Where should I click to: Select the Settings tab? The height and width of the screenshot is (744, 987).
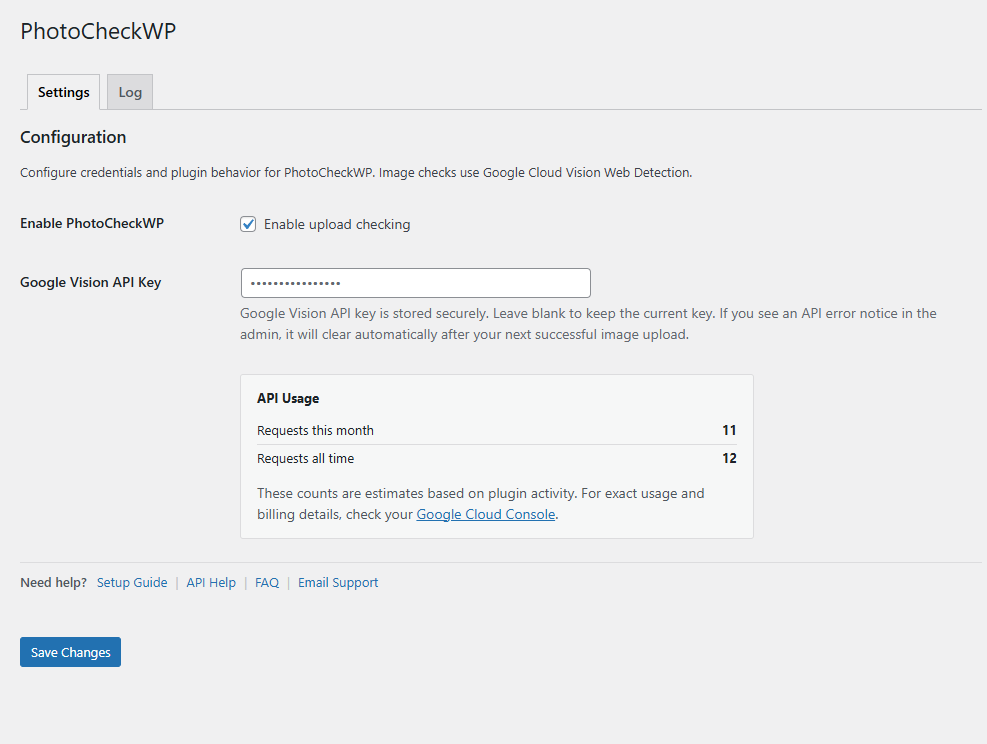tap(64, 92)
